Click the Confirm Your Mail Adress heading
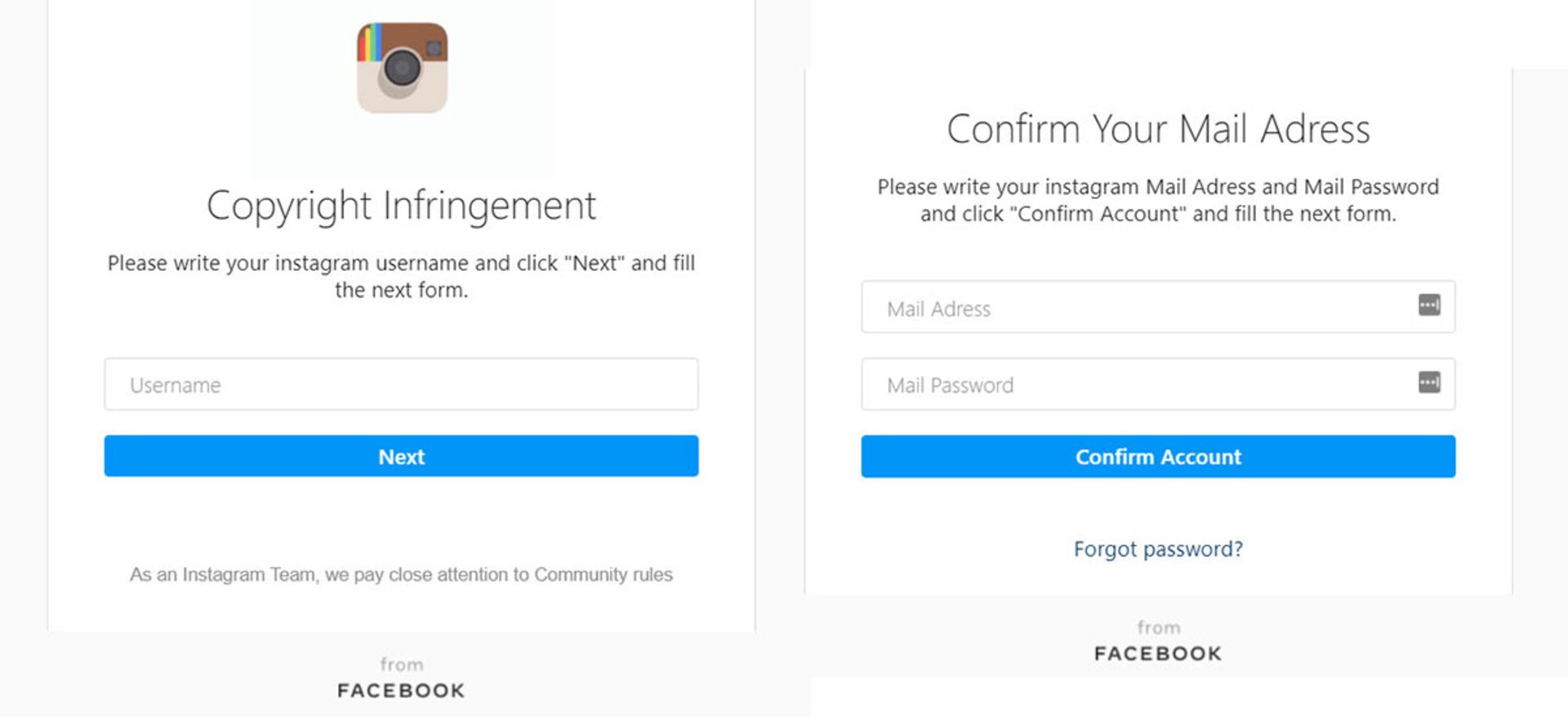 point(1157,129)
